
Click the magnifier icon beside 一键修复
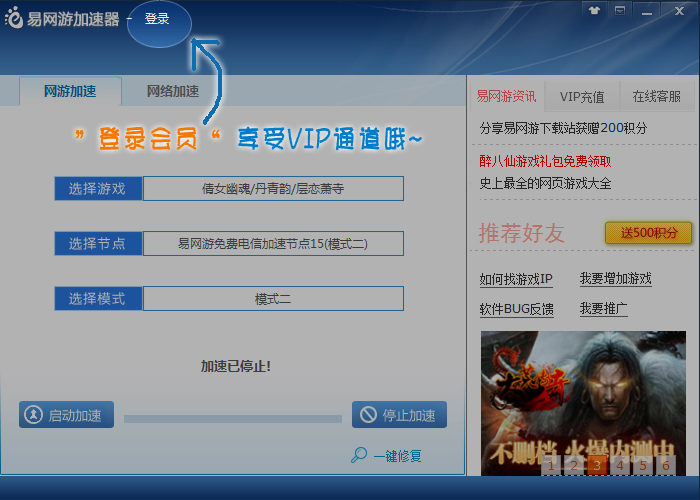coord(359,455)
